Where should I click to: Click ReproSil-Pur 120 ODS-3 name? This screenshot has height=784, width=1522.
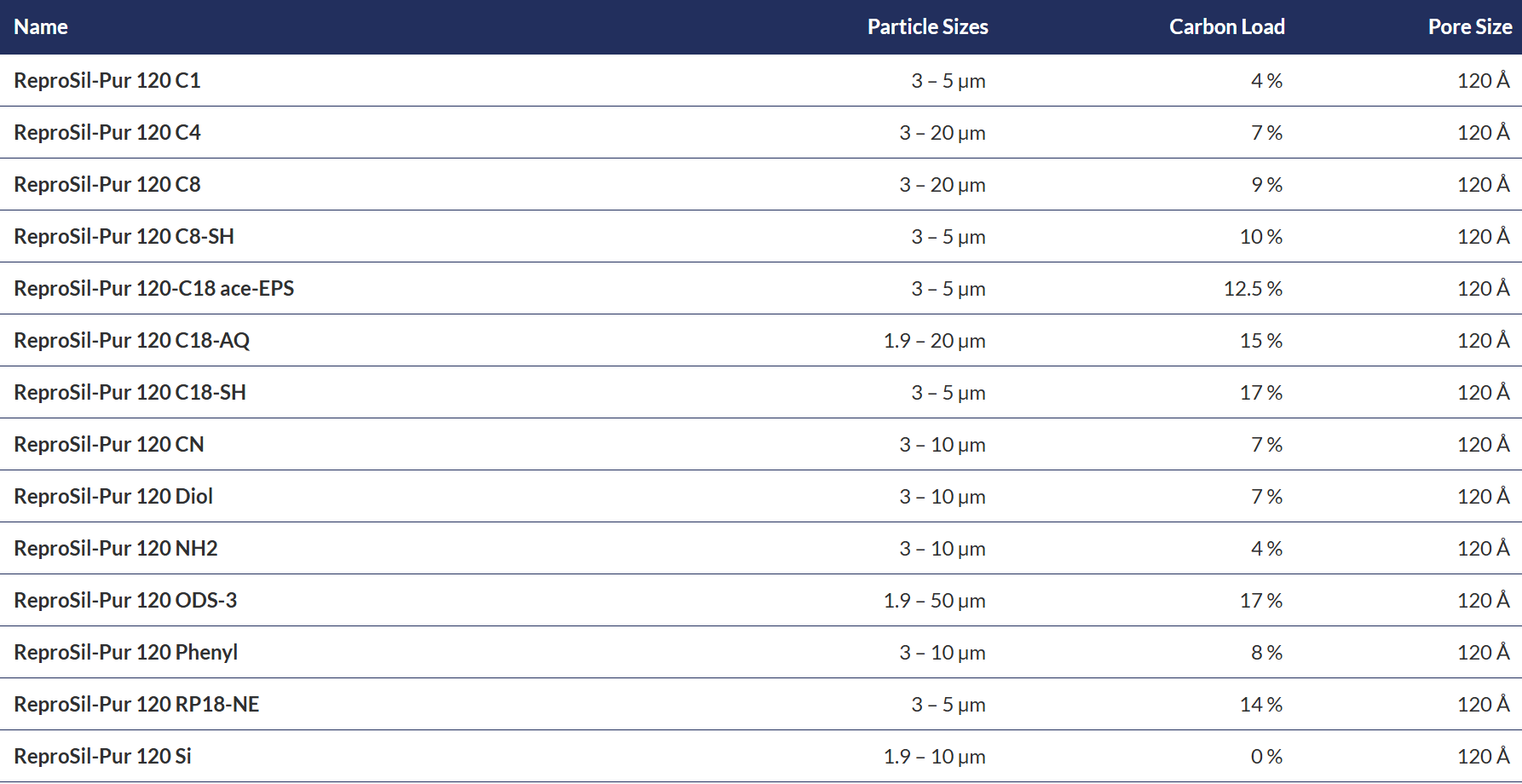tap(125, 601)
